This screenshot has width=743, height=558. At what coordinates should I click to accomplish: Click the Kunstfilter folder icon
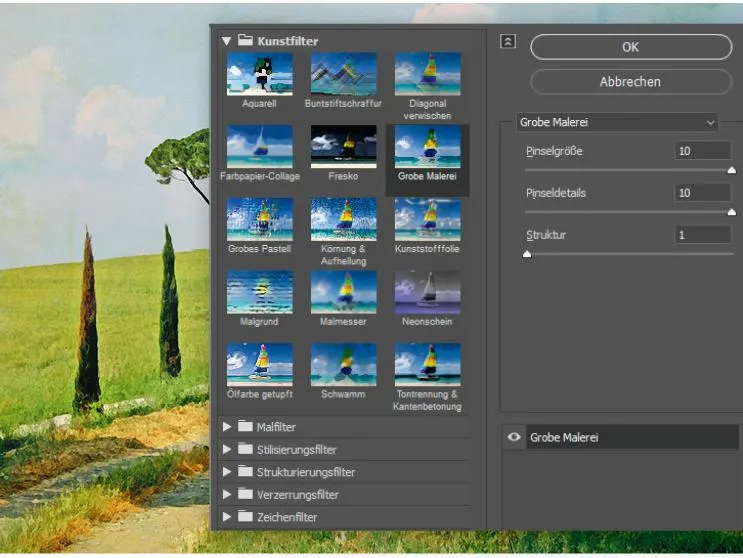[245, 40]
